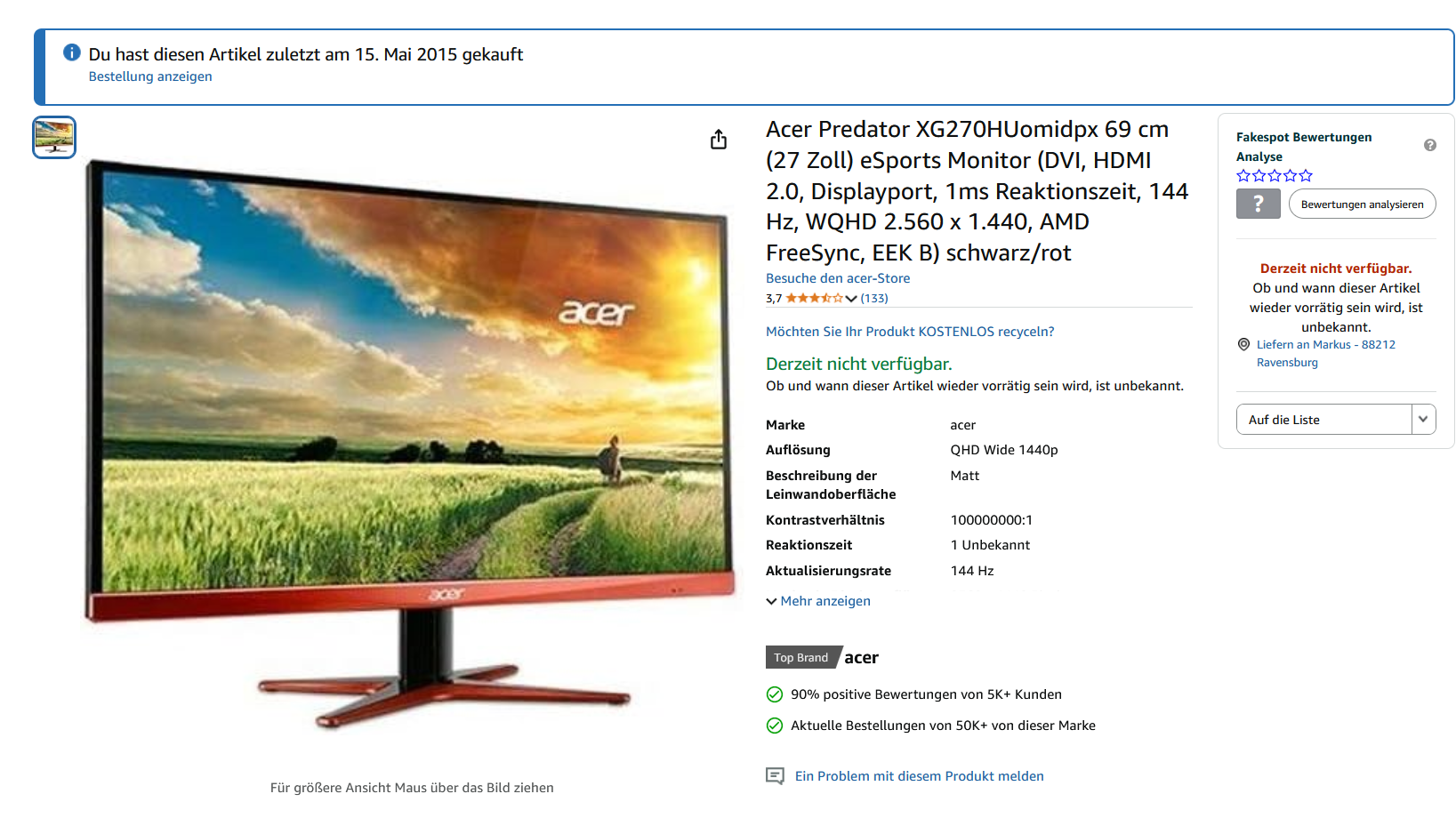
Task: Click the share icon above product image
Action: click(x=719, y=140)
